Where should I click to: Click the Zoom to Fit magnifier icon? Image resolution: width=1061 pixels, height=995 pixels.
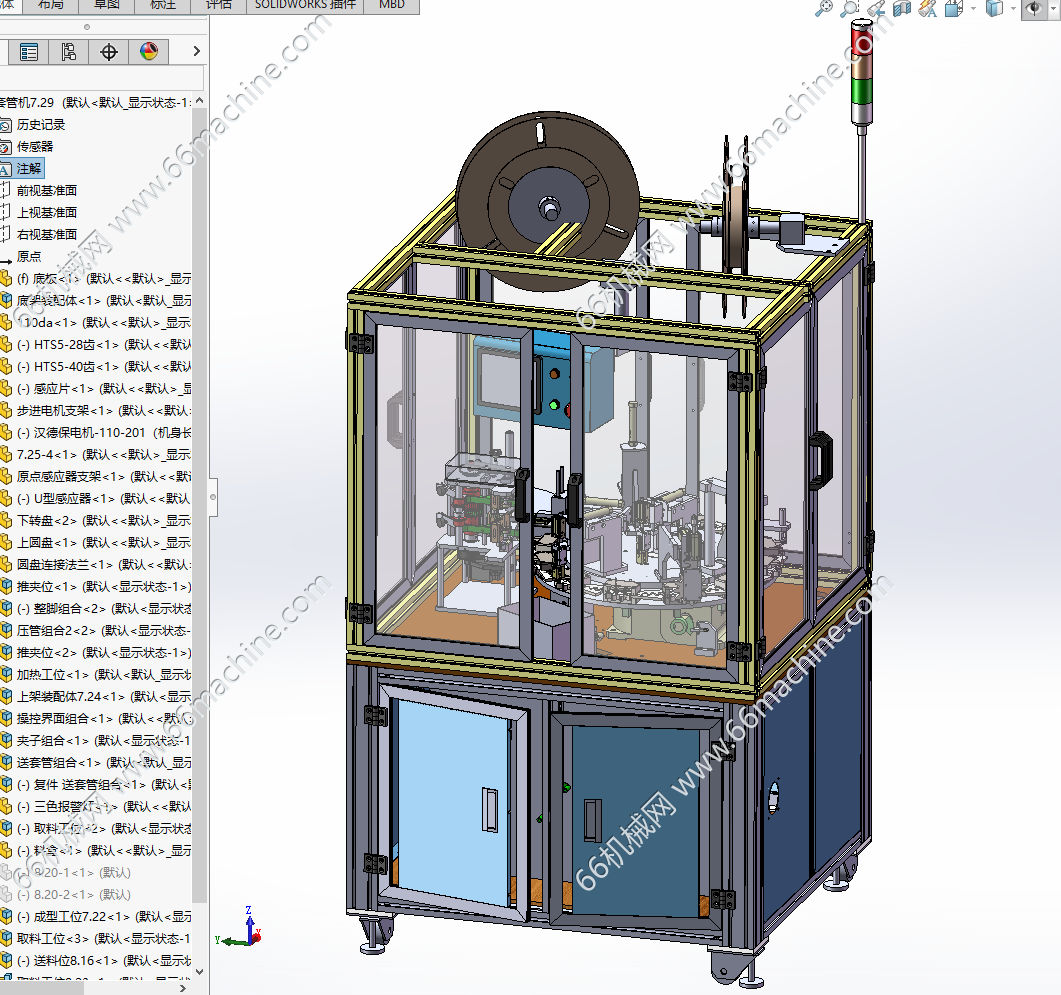[824, 8]
